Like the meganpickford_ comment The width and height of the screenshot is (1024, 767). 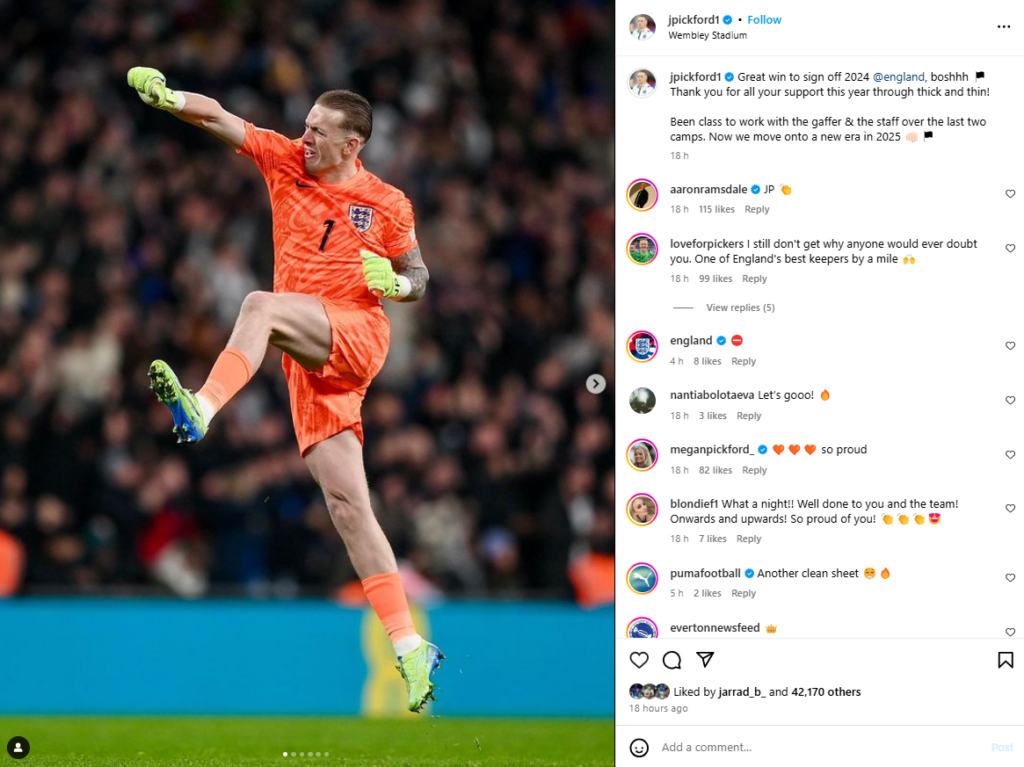(1010, 455)
